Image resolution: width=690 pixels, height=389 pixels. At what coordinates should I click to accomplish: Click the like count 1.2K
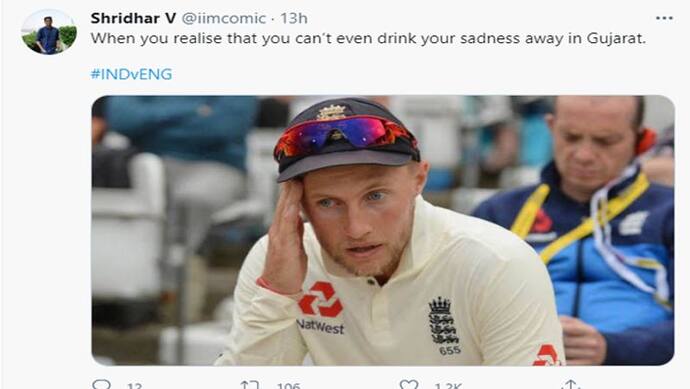click(x=448, y=385)
